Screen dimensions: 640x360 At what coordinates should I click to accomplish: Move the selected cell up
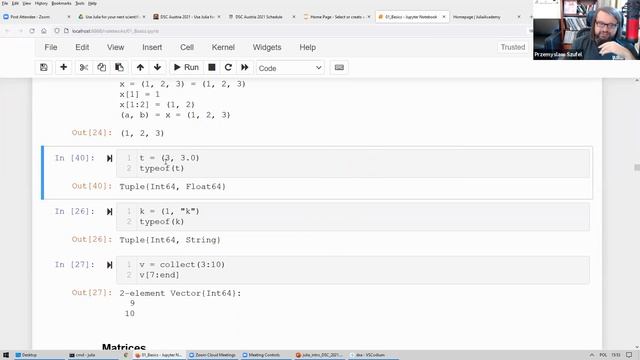click(140, 67)
